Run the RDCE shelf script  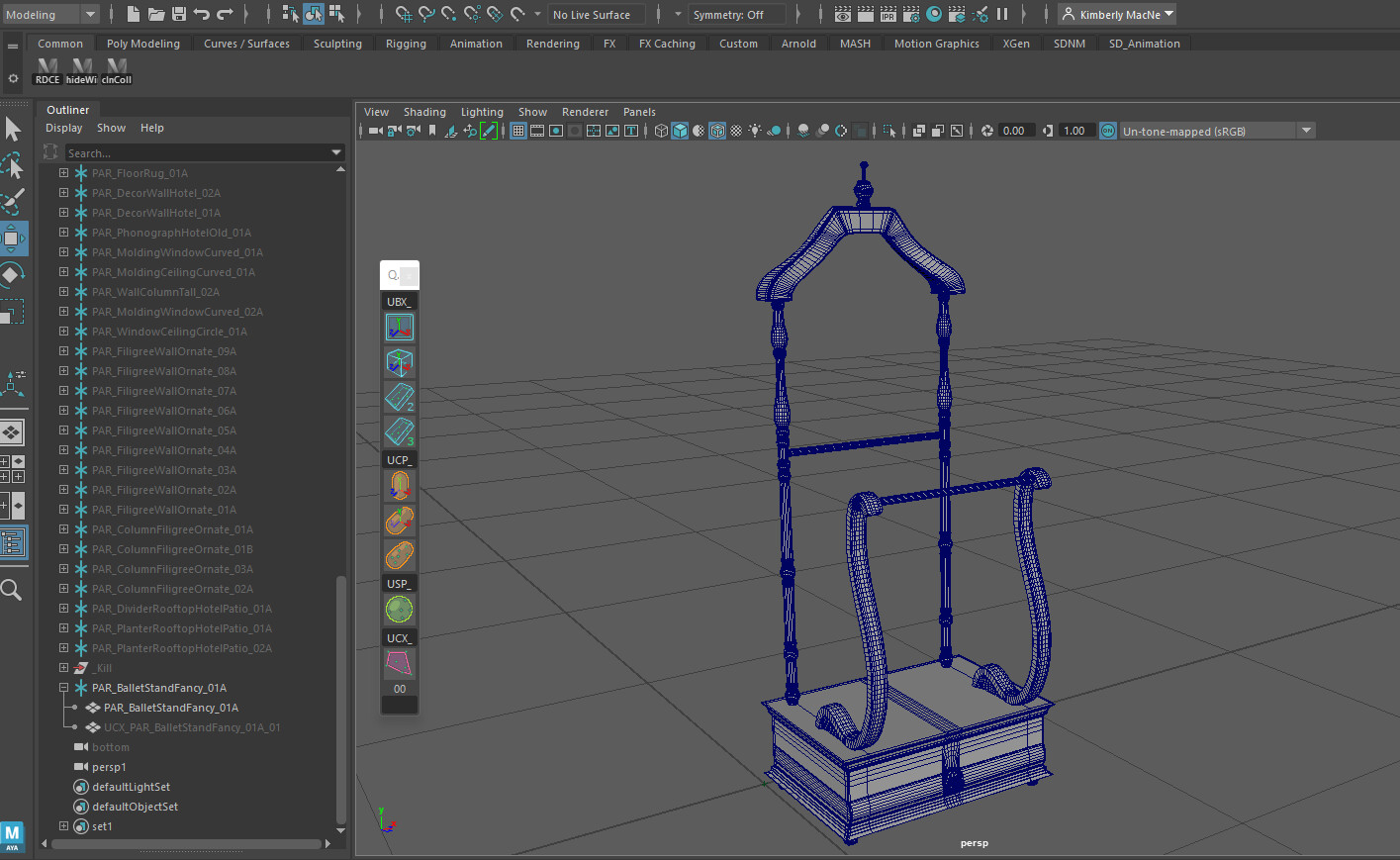[x=47, y=71]
